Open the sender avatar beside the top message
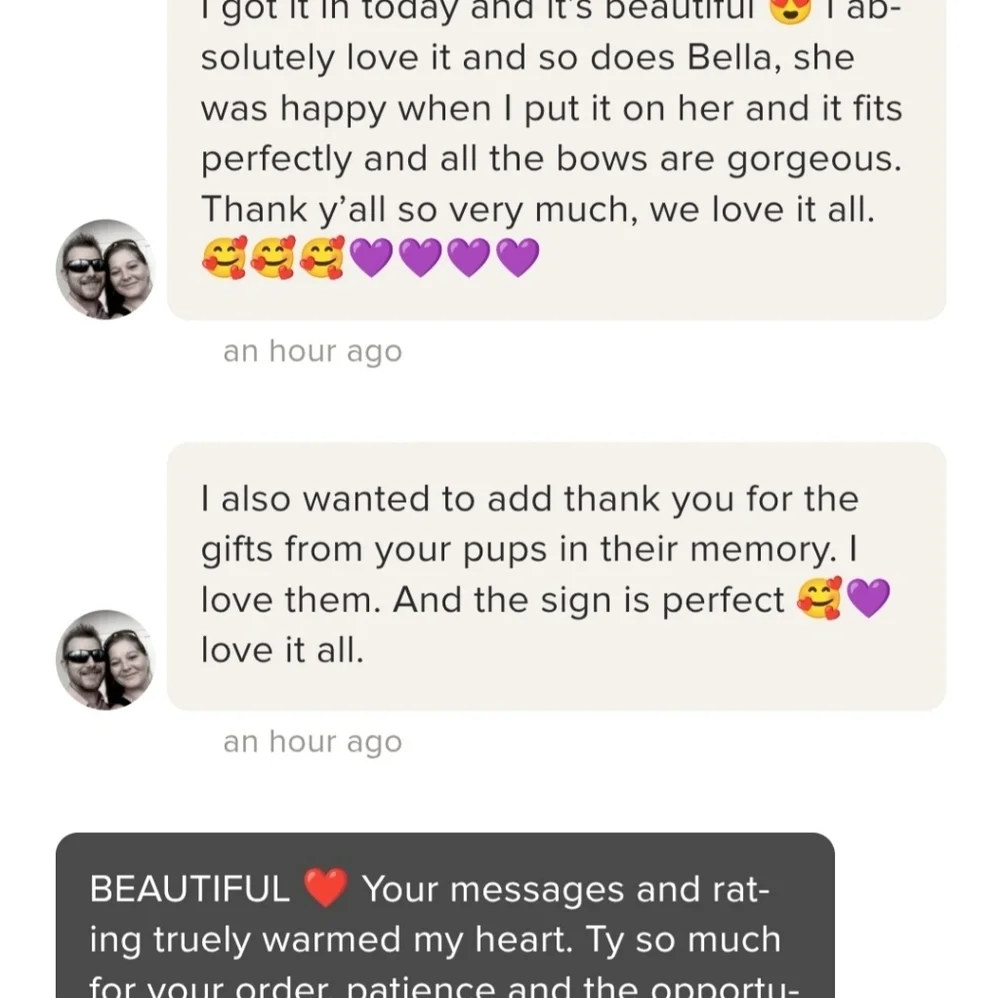The image size is (1000, 998). coord(106,270)
